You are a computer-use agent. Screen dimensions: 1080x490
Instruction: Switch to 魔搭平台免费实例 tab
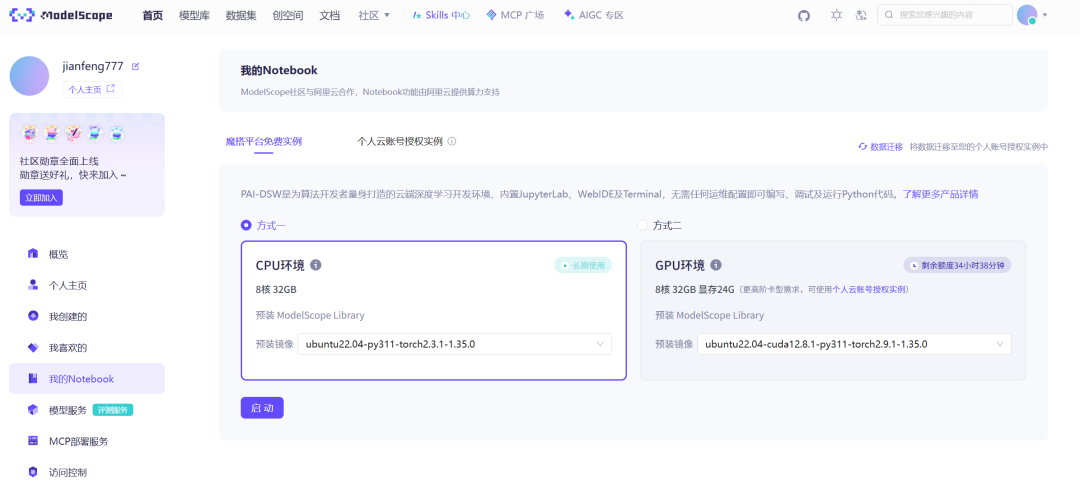point(264,142)
